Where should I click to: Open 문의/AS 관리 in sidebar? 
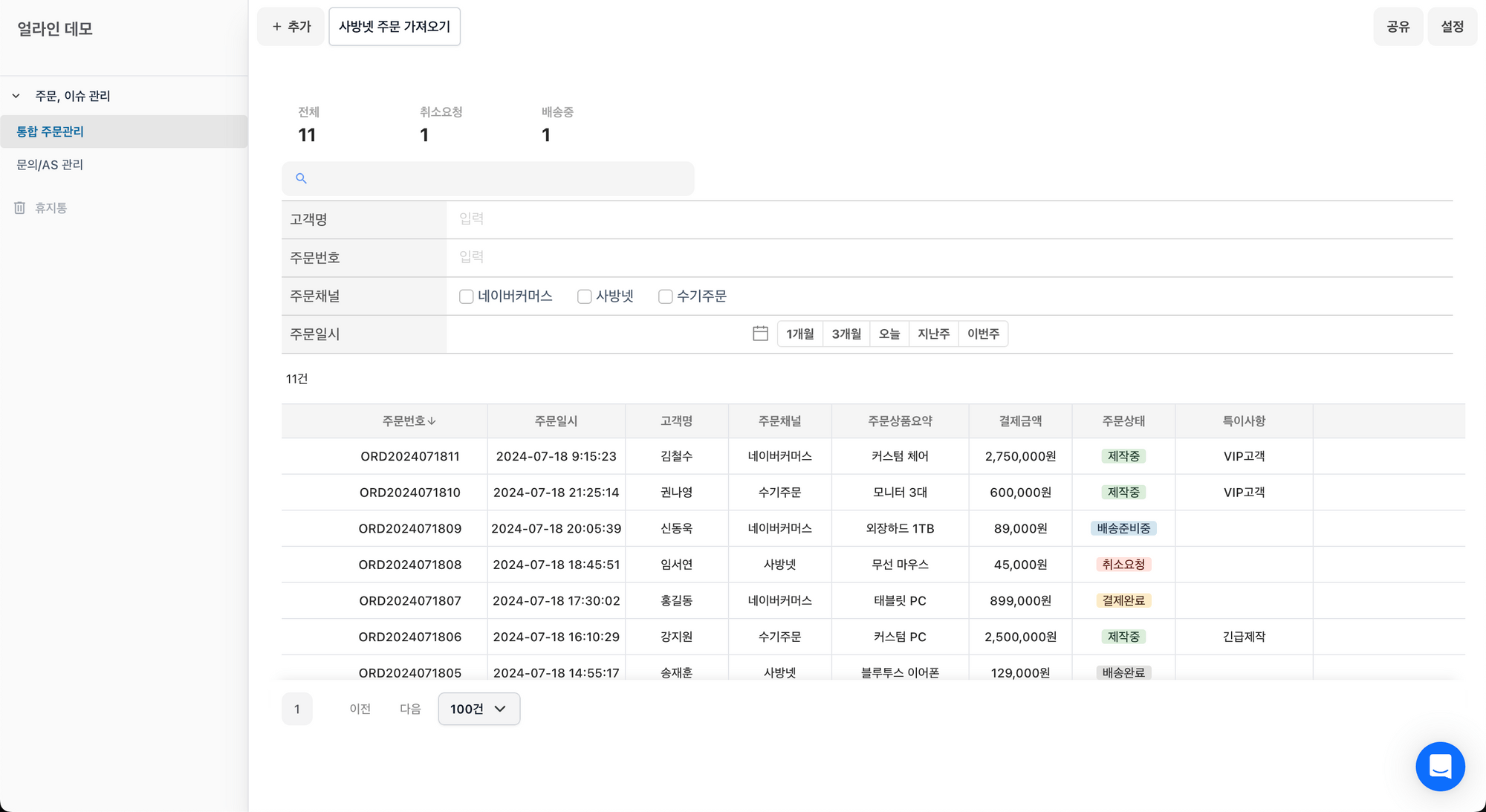(x=124, y=165)
